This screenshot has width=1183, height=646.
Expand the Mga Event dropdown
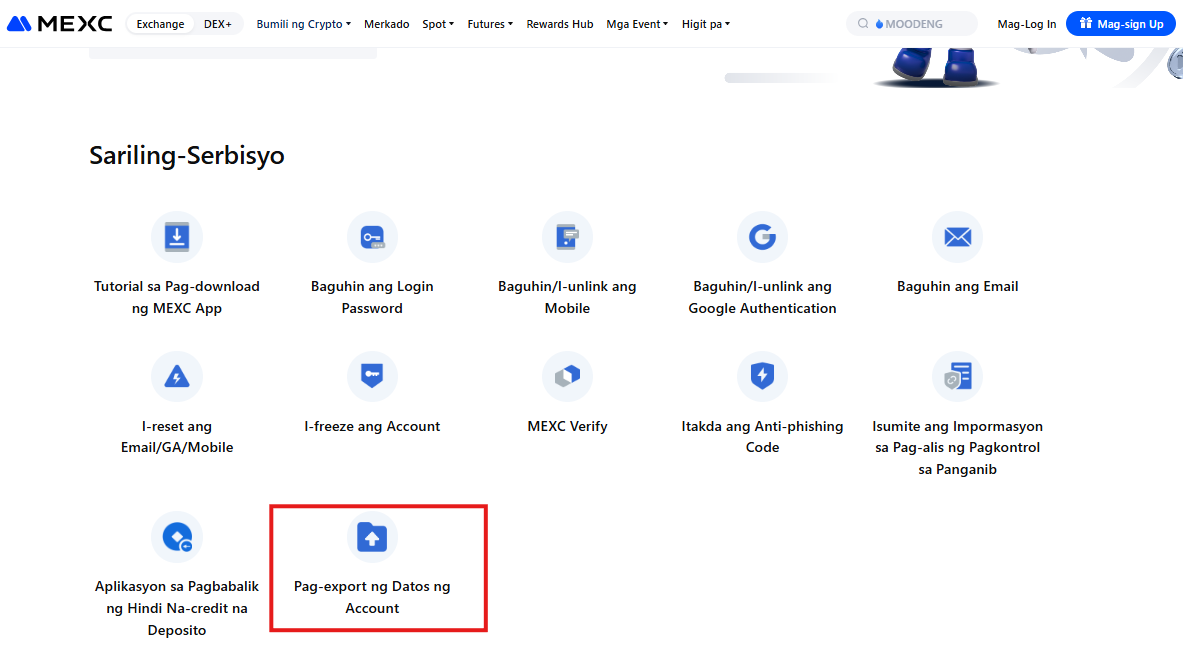637,24
